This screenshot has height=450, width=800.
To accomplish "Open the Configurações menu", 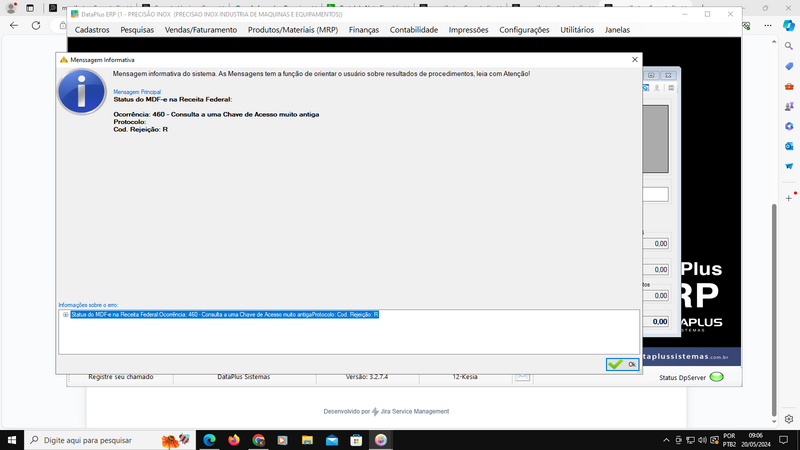I will (524, 30).
